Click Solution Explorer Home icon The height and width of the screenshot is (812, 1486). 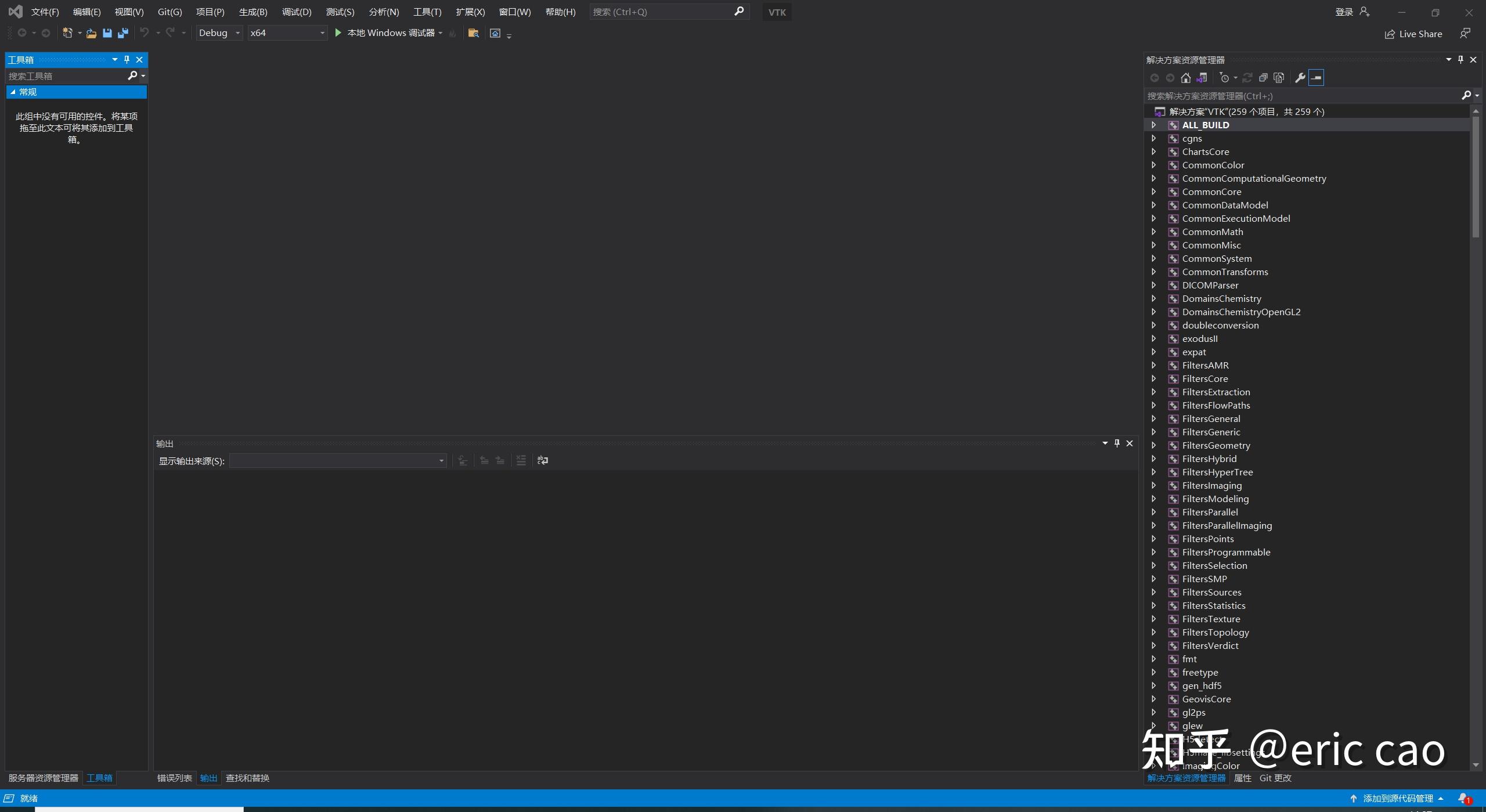pos(1185,78)
